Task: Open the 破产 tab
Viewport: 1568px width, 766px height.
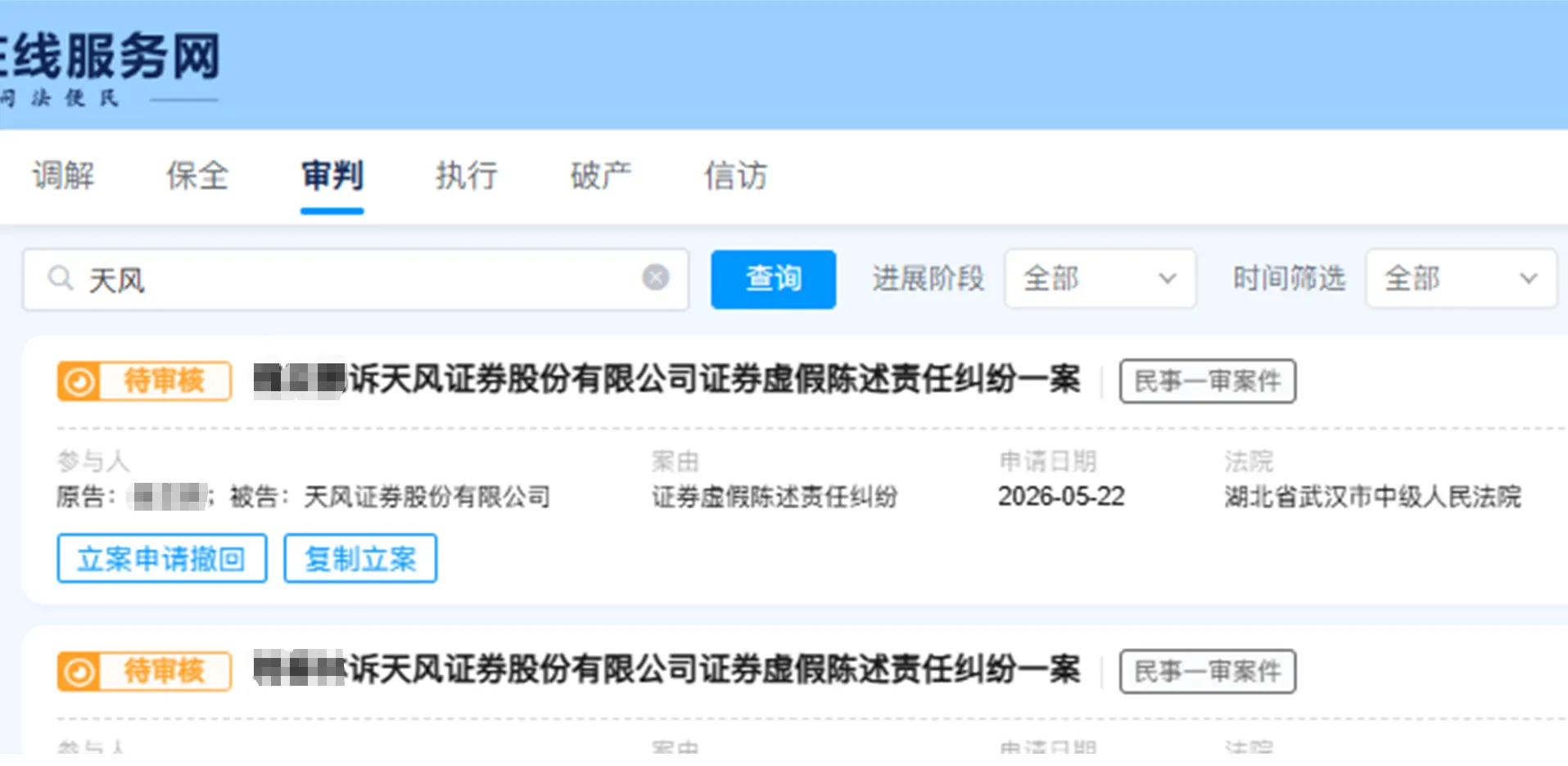Action: click(601, 176)
